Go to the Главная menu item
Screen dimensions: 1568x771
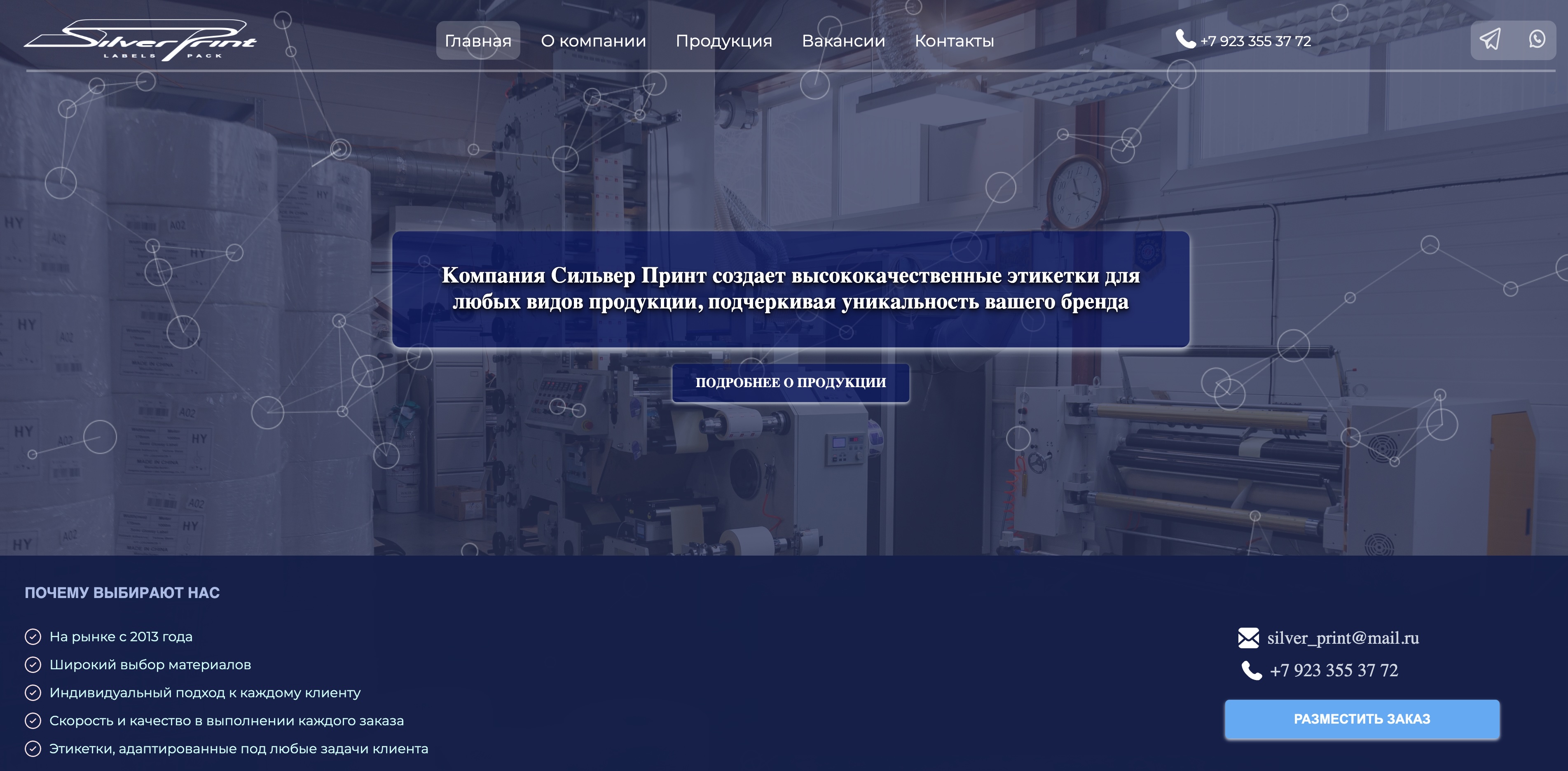tap(478, 41)
